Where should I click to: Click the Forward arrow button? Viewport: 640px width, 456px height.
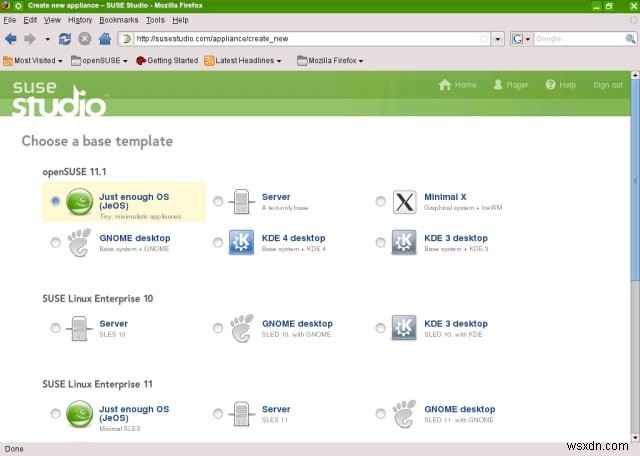tap(29, 39)
